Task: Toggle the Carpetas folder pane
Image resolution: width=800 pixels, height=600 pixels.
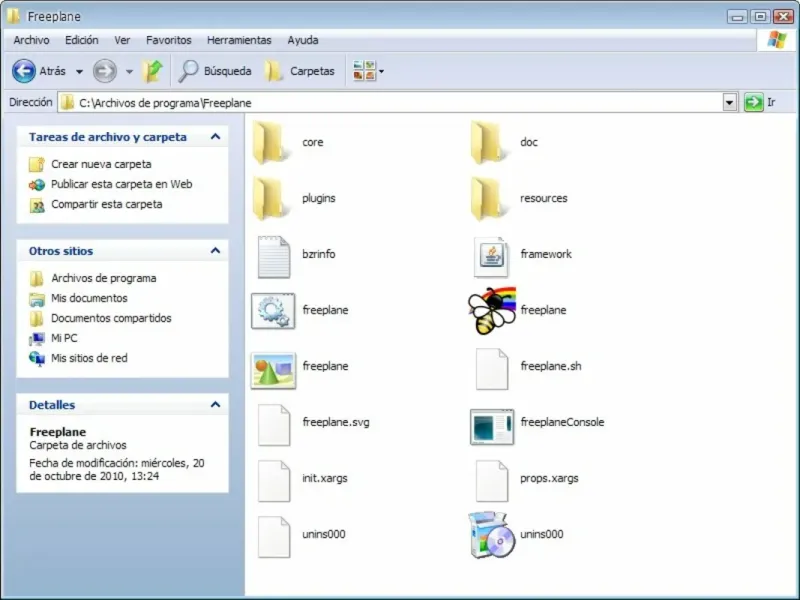Action: [300, 71]
